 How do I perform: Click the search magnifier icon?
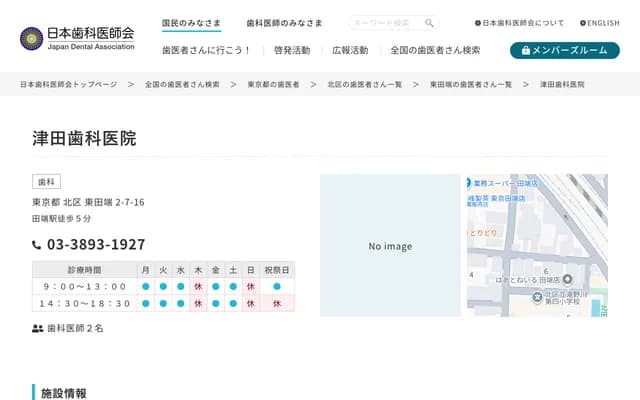(430, 23)
